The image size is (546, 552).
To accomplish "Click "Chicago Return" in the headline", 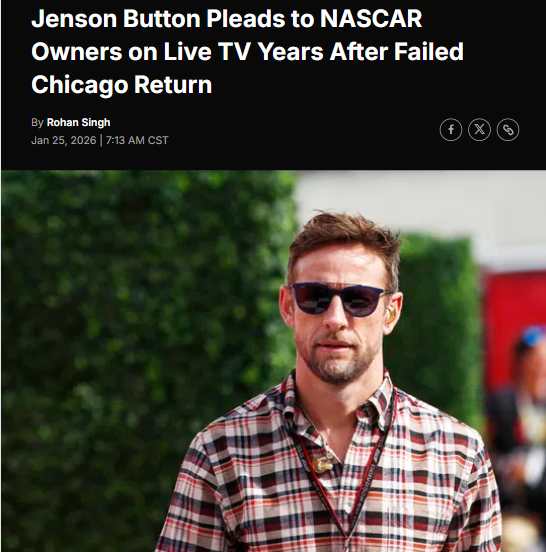I will pyautogui.click(x=121, y=85).
